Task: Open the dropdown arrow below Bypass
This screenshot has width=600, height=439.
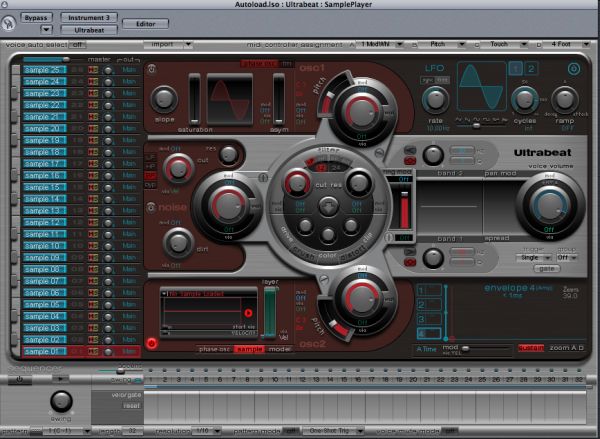Action: click(x=46, y=29)
